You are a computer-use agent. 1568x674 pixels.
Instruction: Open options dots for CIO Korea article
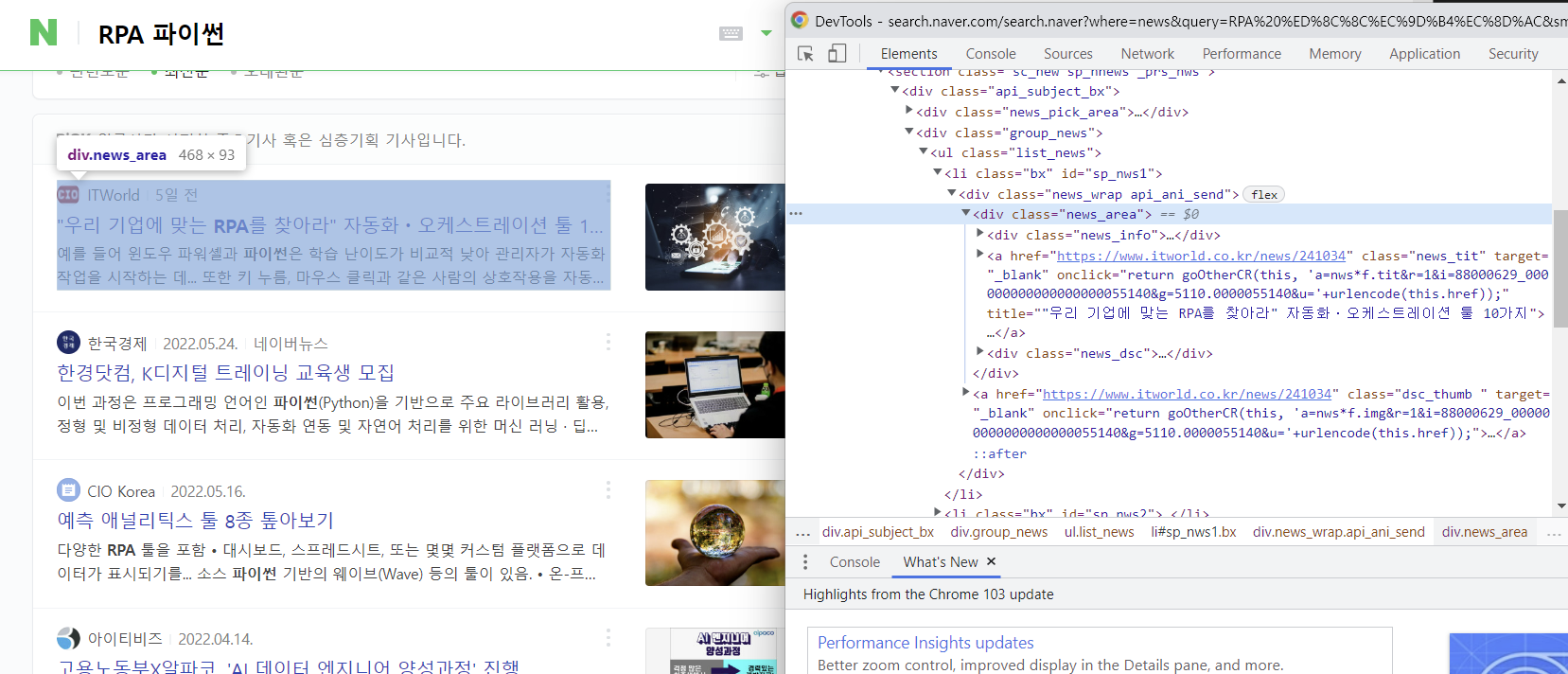(x=608, y=489)
